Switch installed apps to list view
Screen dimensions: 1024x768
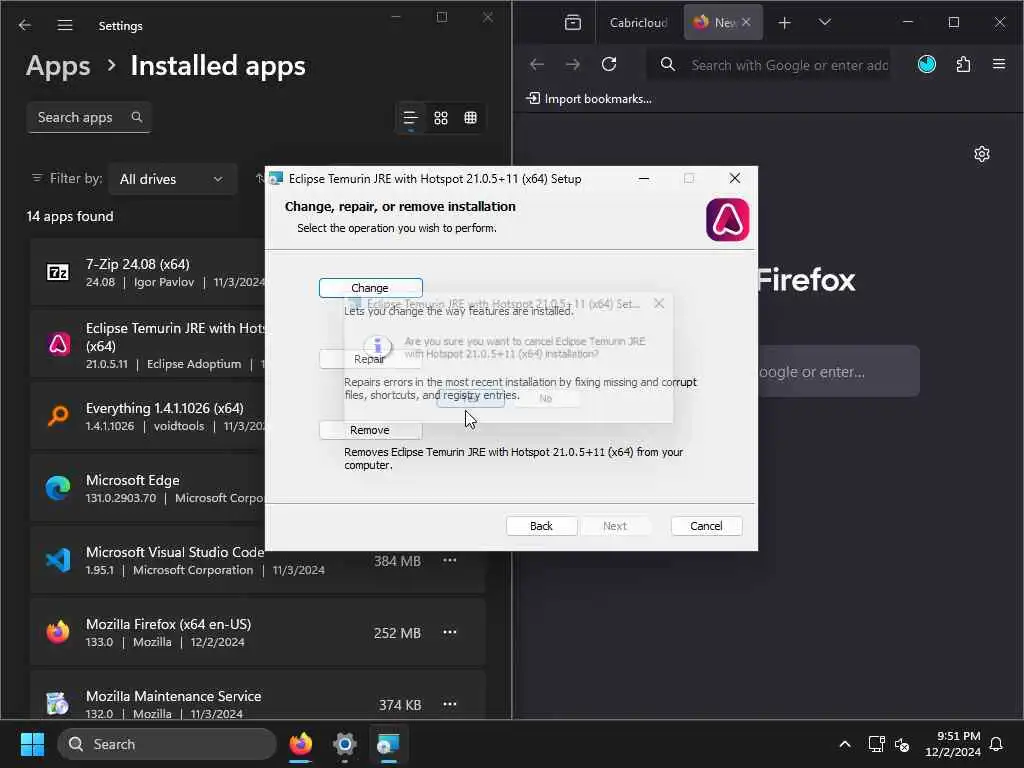click(410, 118)
